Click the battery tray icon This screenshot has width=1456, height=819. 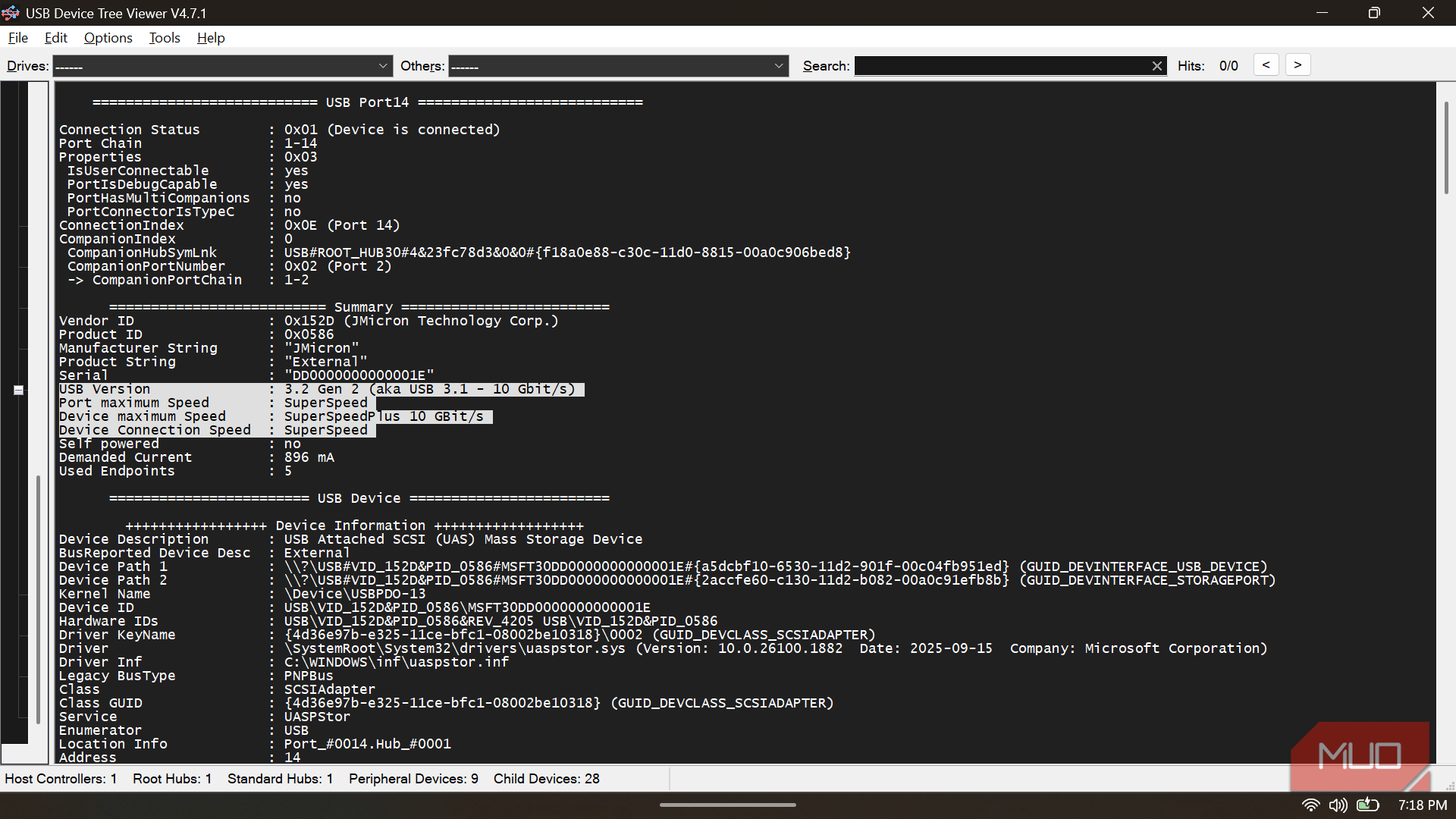click(x=1368, y=805)
